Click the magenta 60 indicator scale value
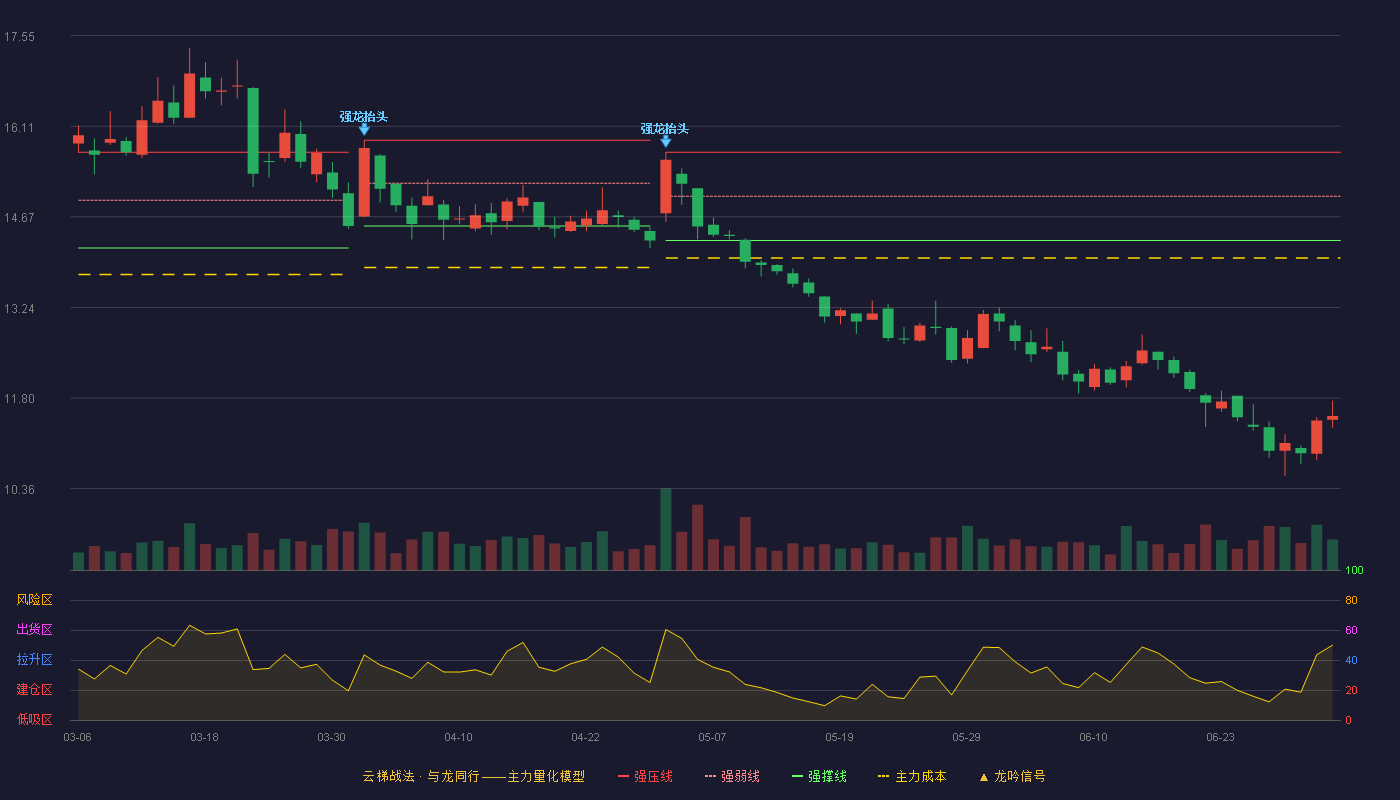 (x=1351, y=630)
